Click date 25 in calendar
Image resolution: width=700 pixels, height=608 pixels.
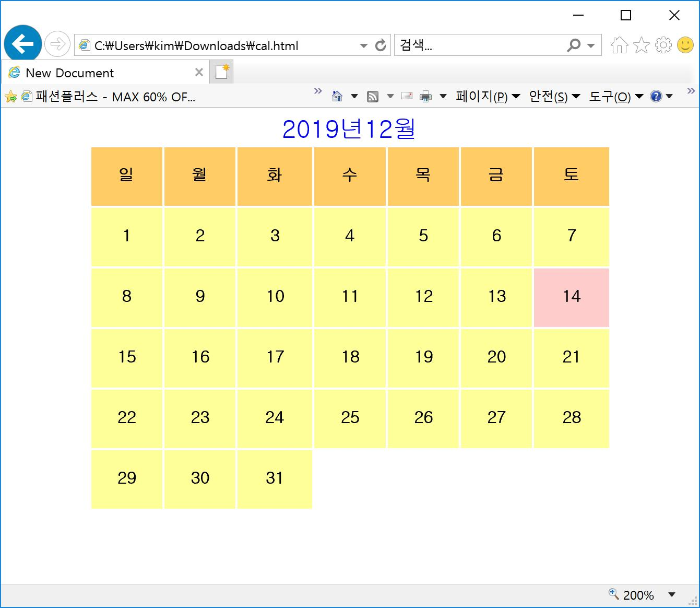click(x=350, y=419)
